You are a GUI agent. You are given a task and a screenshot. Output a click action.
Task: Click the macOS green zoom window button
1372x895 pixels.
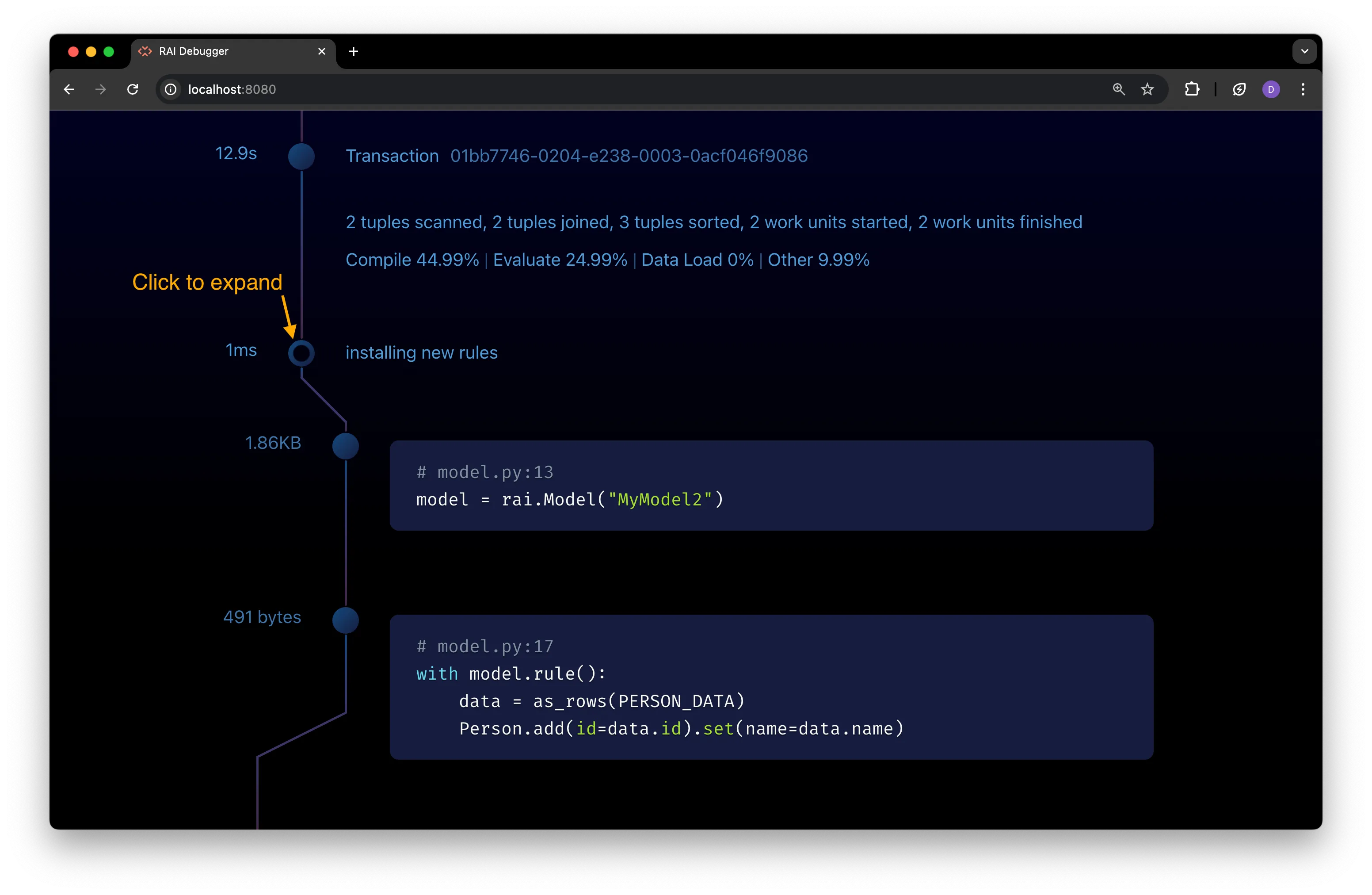(x=109, y=51)
